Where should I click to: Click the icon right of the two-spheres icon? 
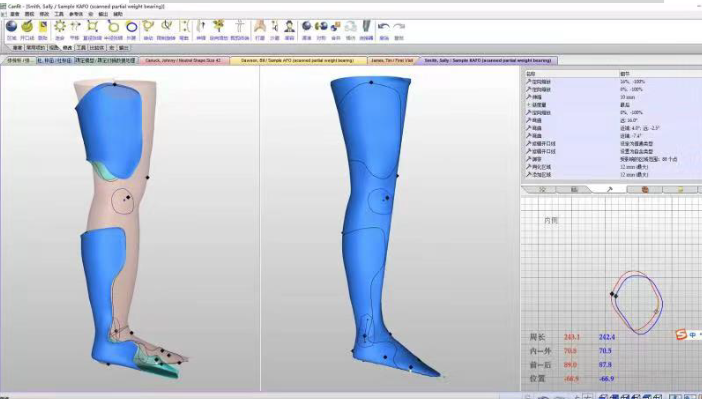(x=336, y=27)
